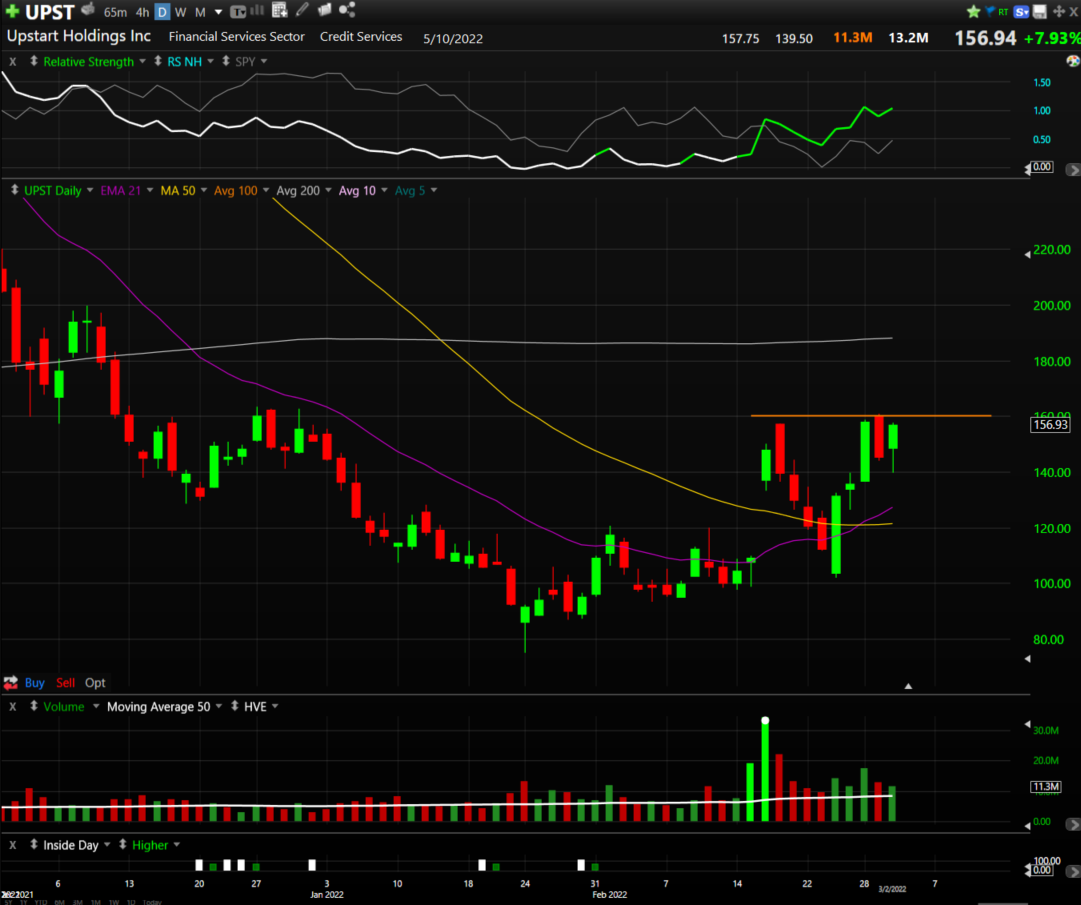Expand the MA 50 dropdown arrow
1081x905 pixels.
203,190
